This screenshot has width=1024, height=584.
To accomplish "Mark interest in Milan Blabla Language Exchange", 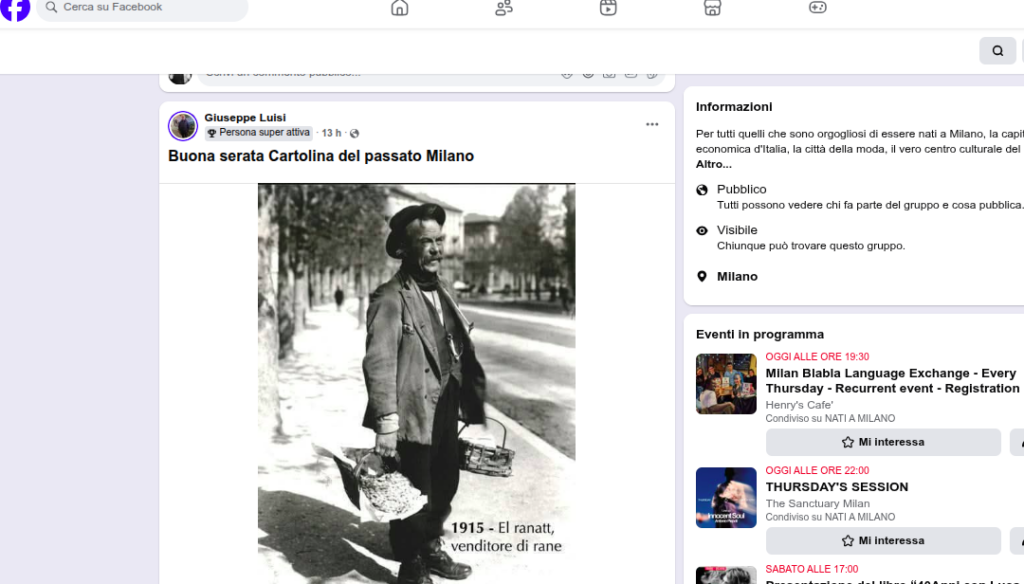I will [x=883, y=442].
